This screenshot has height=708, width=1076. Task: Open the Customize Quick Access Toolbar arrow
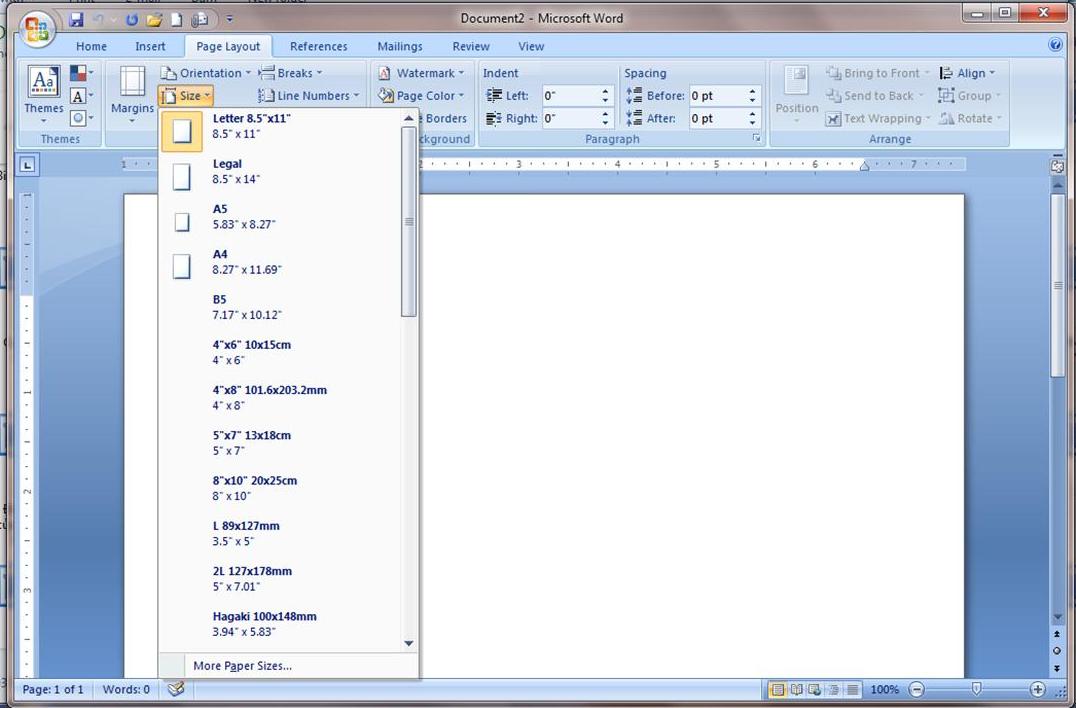coord(230,19)
